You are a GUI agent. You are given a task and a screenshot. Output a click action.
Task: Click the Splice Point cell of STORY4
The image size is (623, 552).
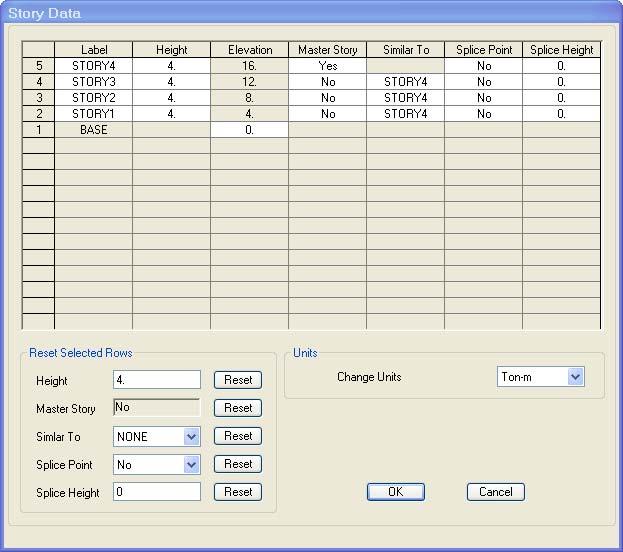click(x=484, y=66)
